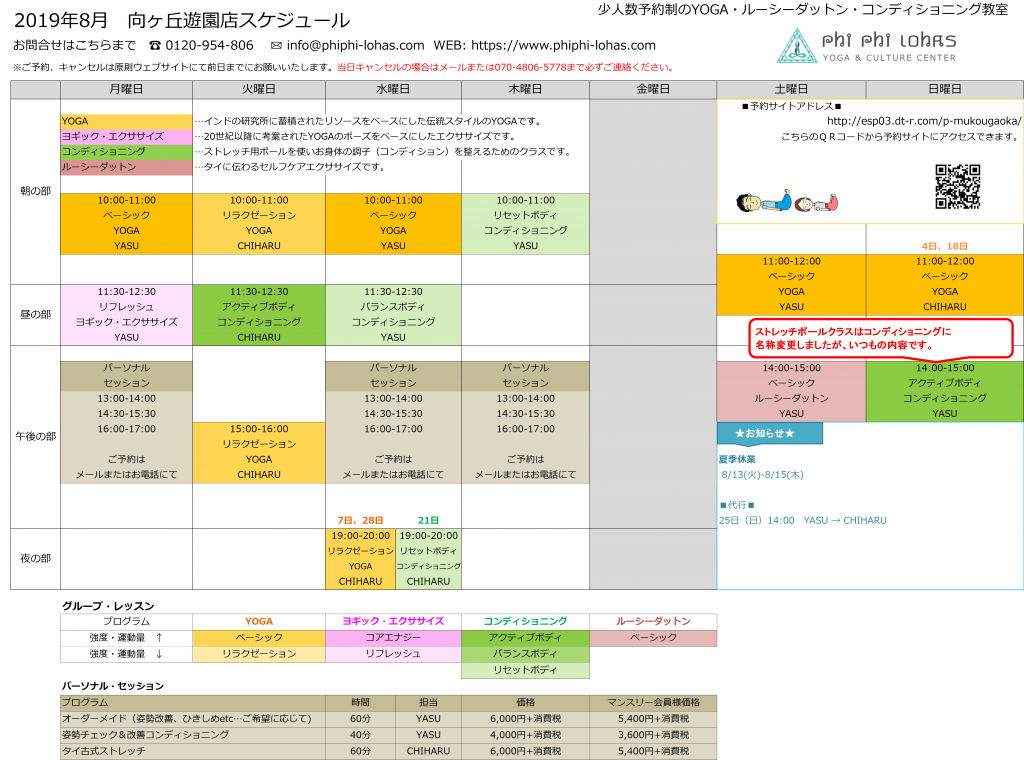The image size is (1024, 760).
Task: Click the QR code for the booking site
Action: coord(957,187)
